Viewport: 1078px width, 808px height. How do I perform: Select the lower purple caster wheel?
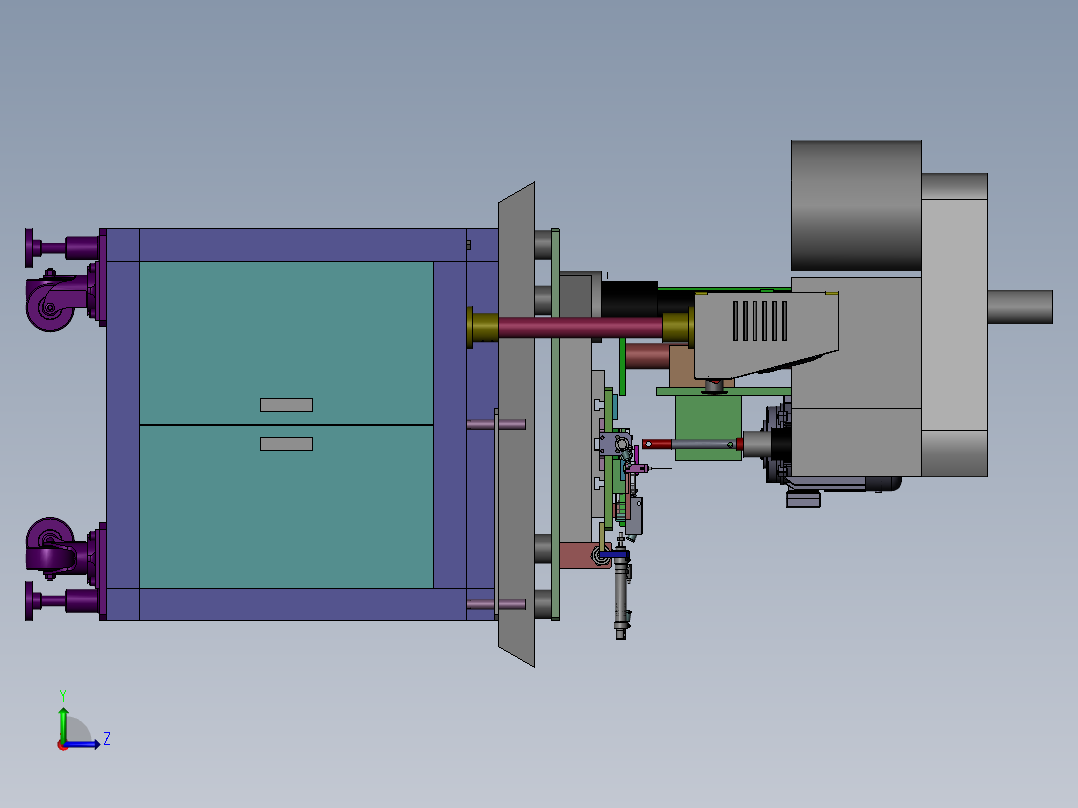(x=50, y=547)
